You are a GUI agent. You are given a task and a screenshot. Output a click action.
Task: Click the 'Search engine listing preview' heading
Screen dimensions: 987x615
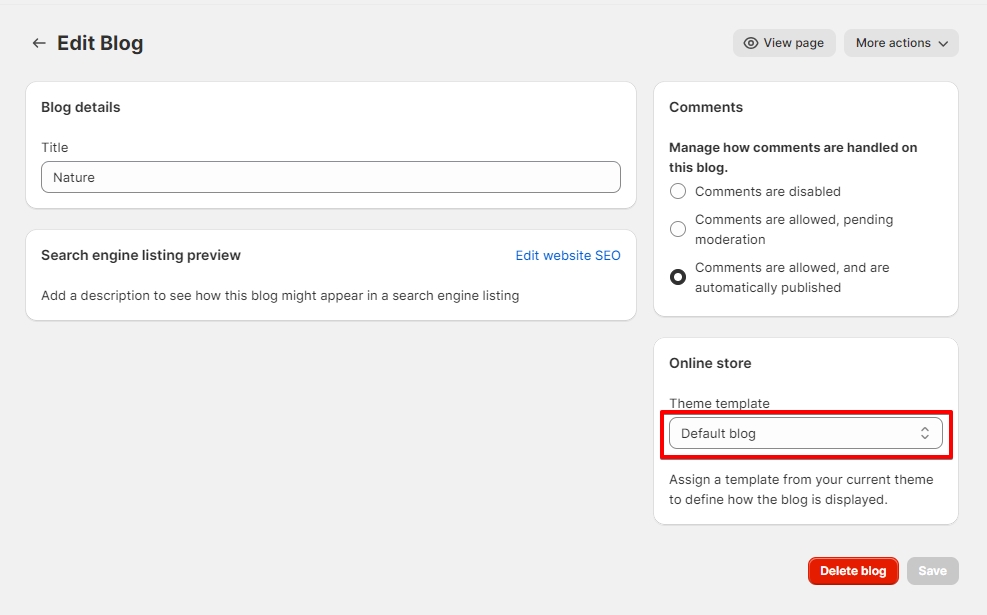141,255
